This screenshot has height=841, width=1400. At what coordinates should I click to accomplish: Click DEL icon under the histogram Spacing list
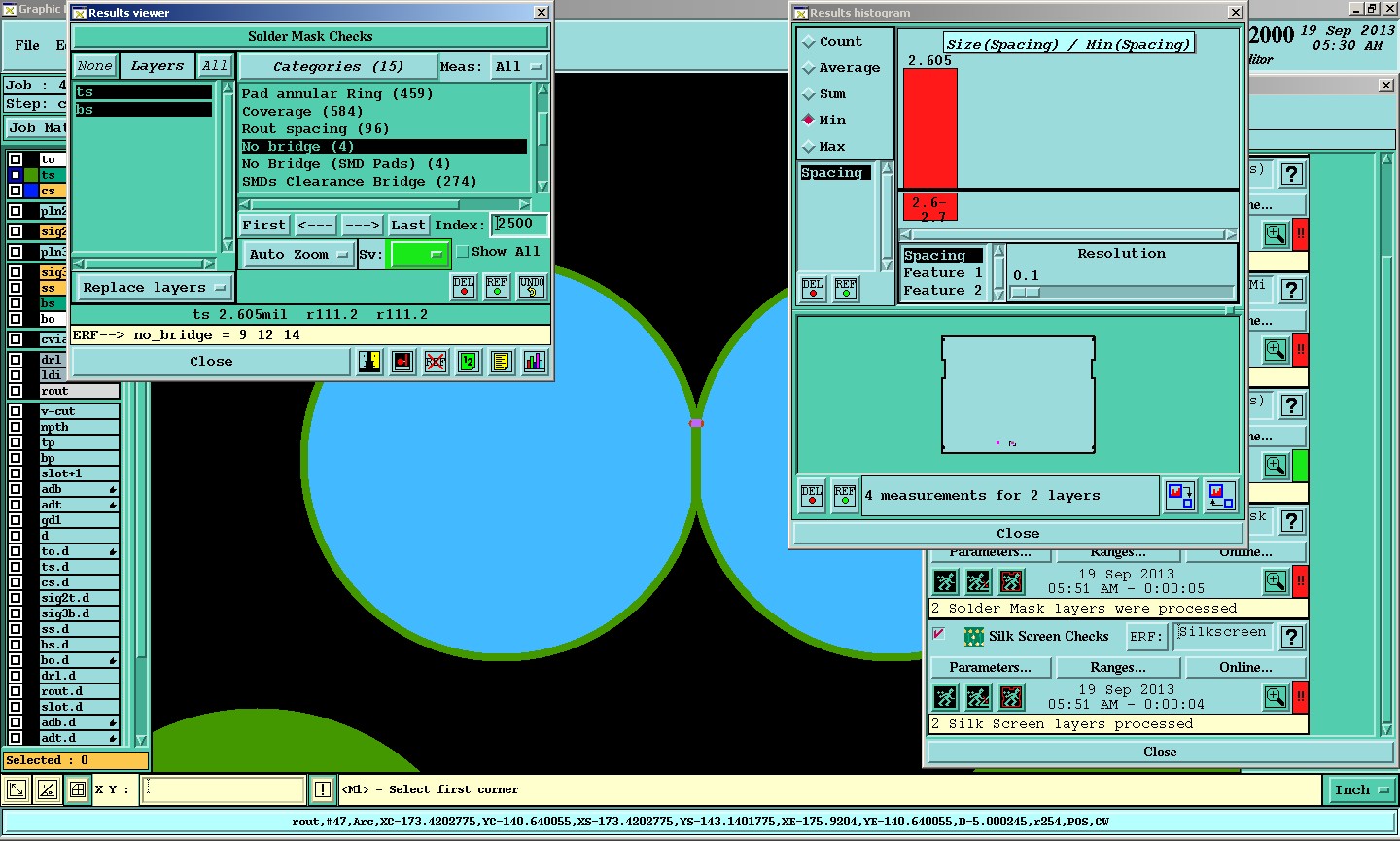point(813,289)
